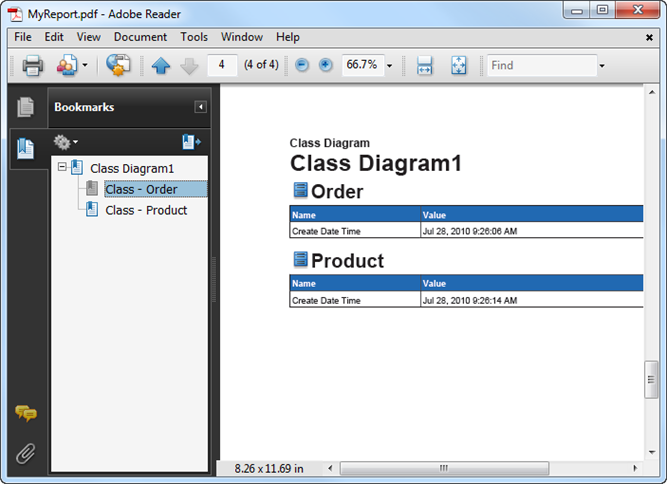Click the Fit Width scrolling icon
667x484 pixels.
click(x=425, y=65)
